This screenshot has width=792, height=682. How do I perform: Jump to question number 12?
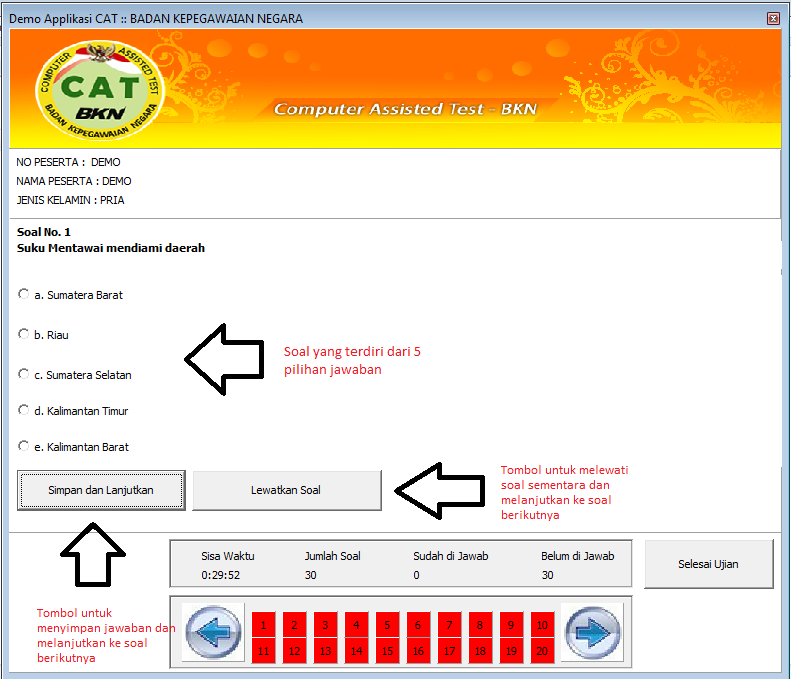pos(294,651)
